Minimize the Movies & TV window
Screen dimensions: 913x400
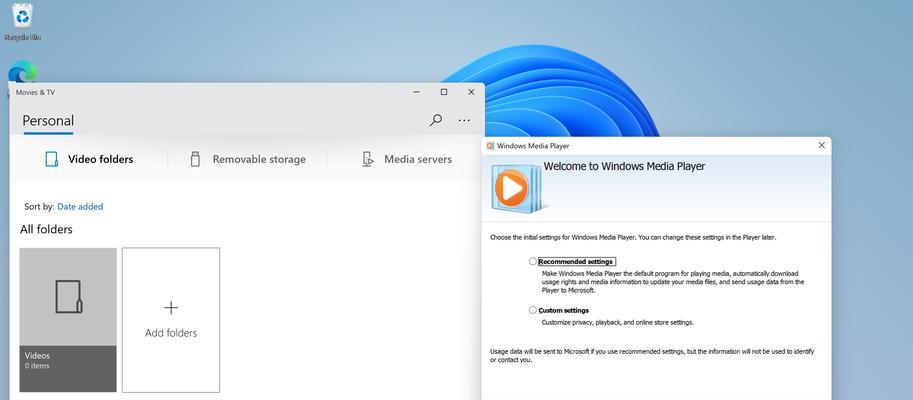click(x=417, y=92)
